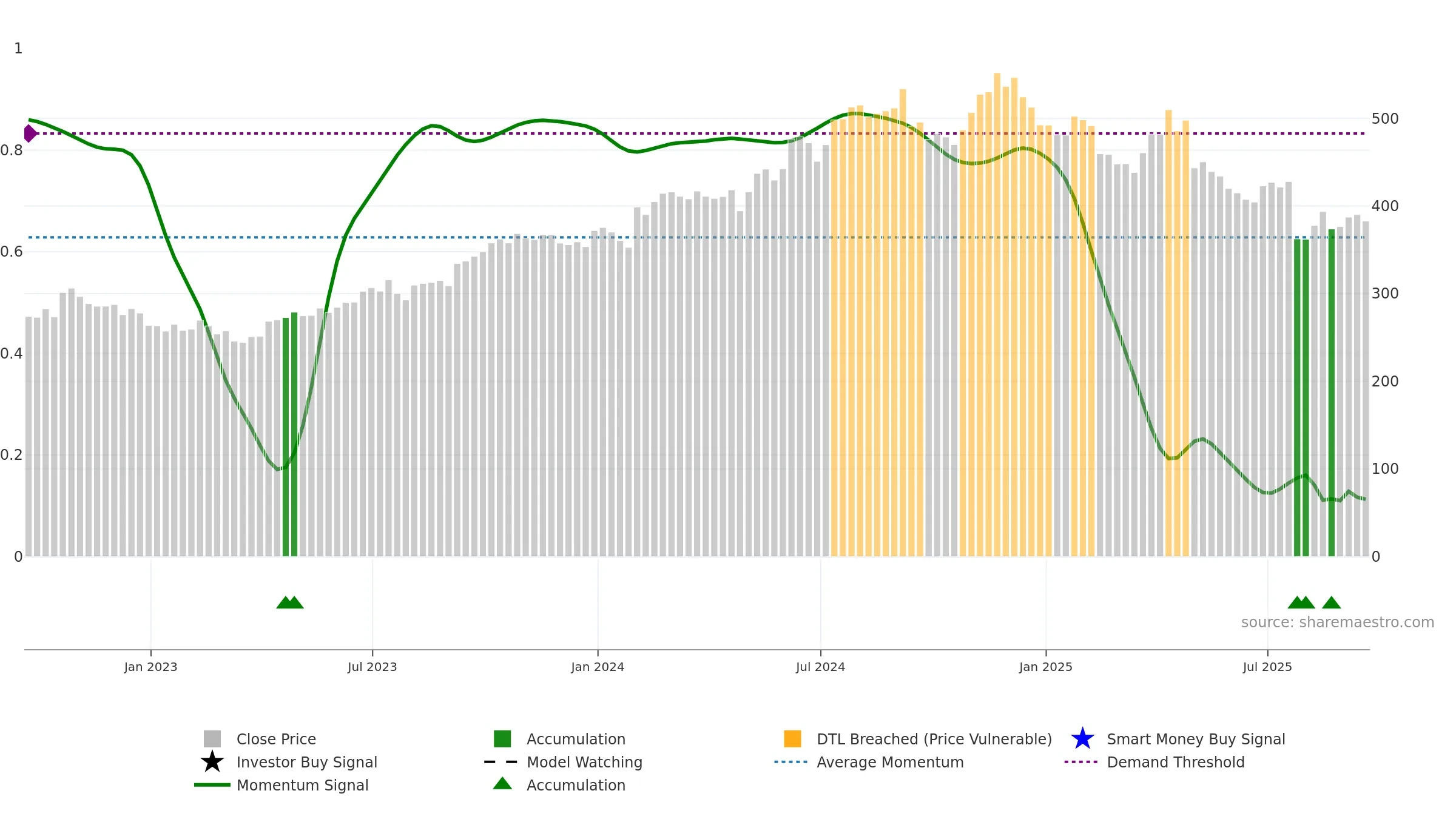Image resolution: width=1456 pixels, height=819 pixels.
Task: Click the Close Price legend label
Action: (276, 739)
